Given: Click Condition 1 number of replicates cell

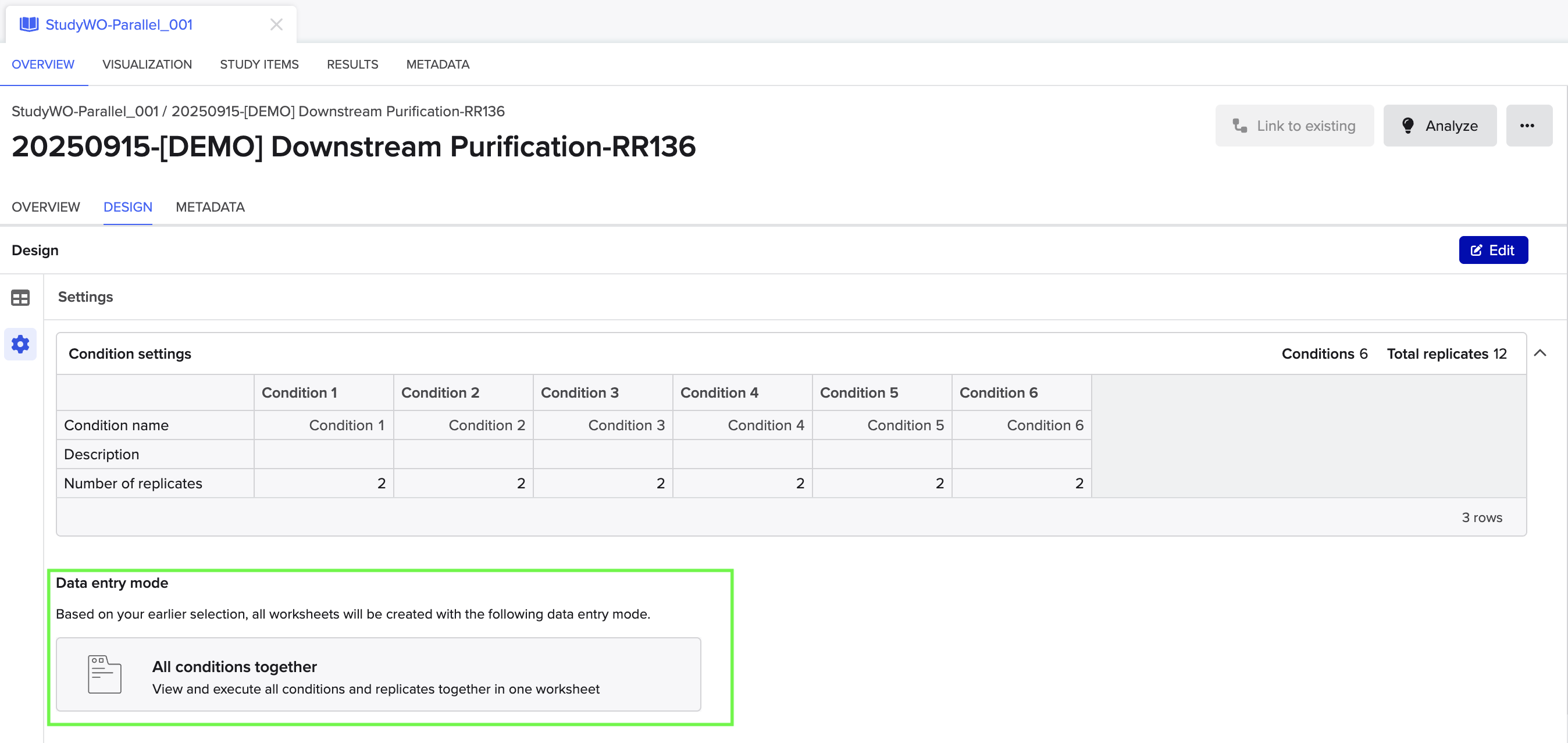Looking at the screenshot, I should click(x=323, y=483).
